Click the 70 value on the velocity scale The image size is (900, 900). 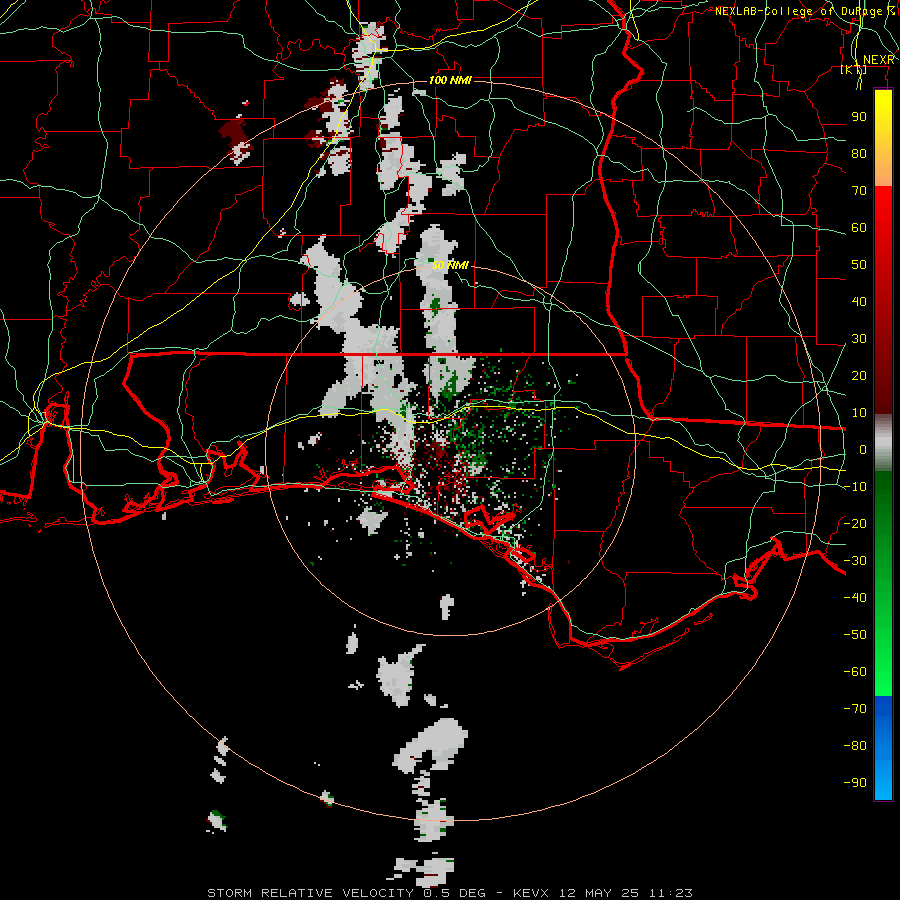(859, 191)
